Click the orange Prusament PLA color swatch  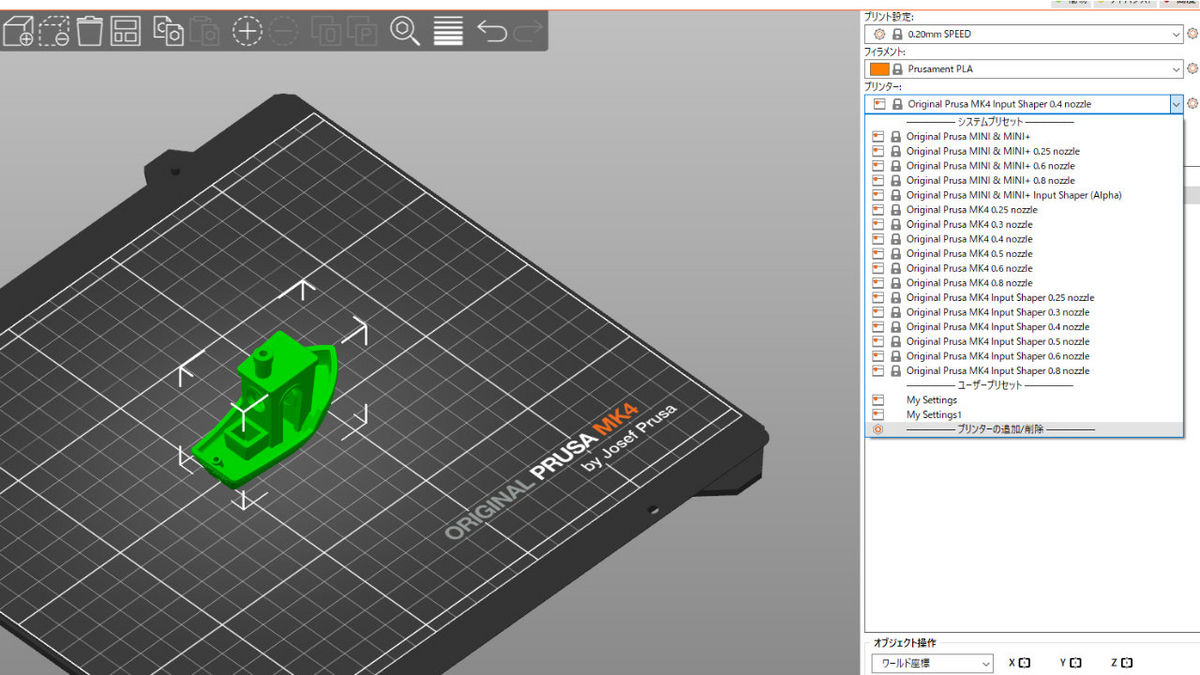(877, 68)
